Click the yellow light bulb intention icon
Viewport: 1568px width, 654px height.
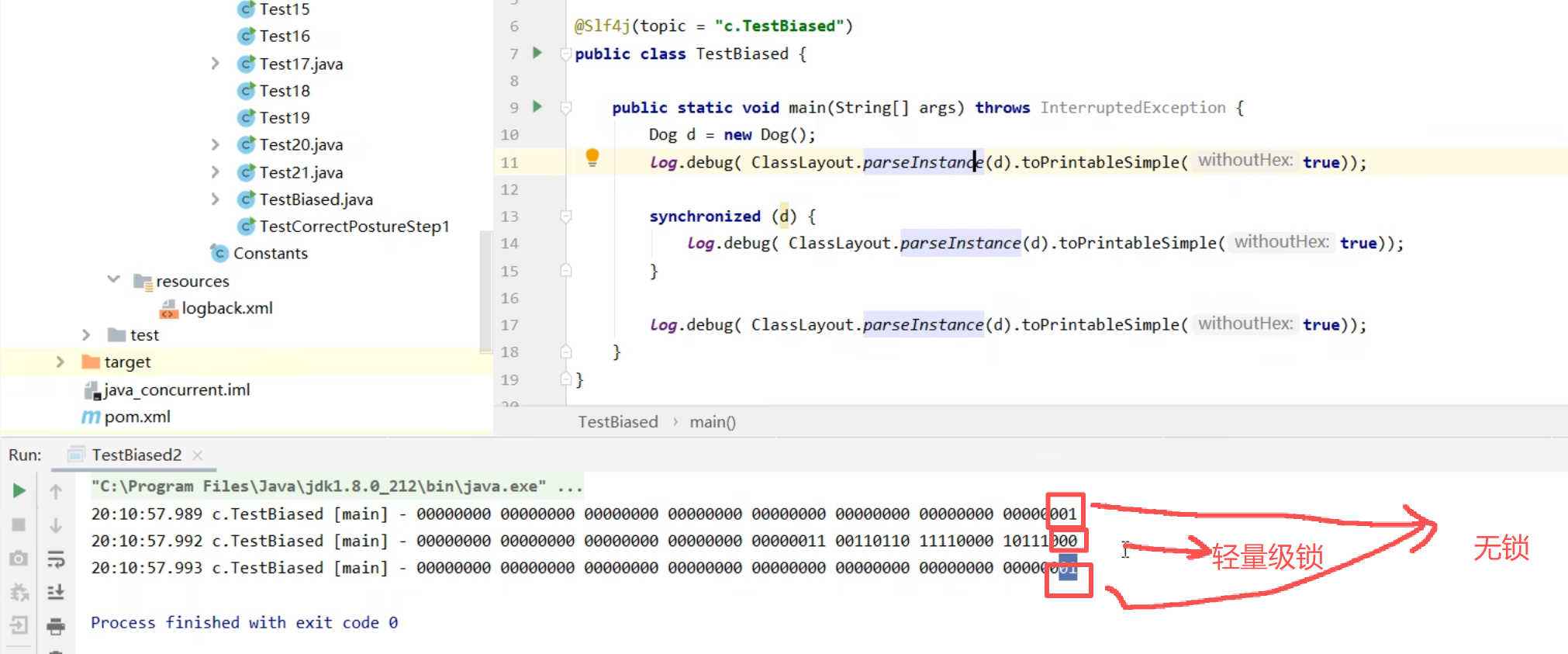pyautogui.click(x=592, y=158)
